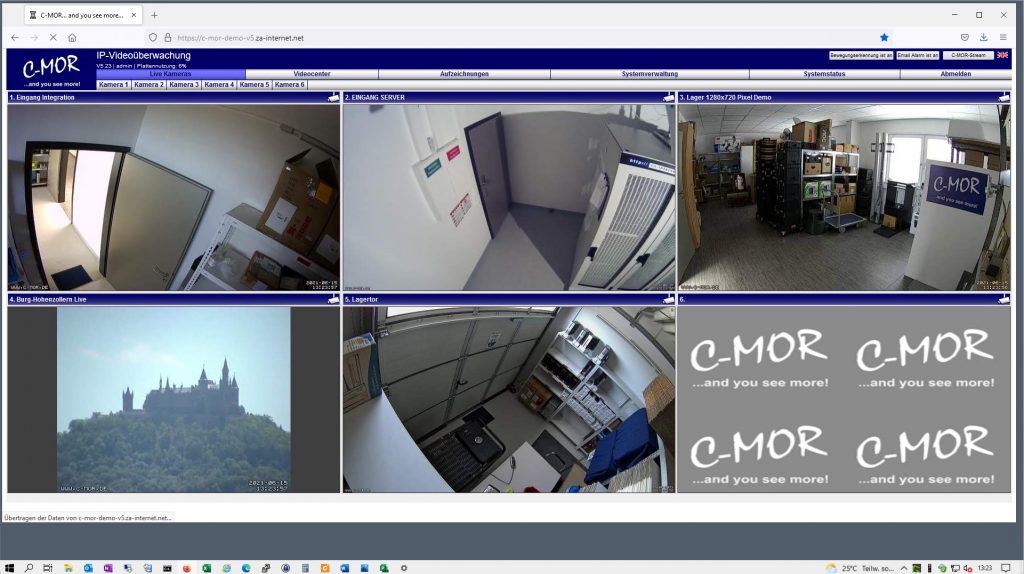Close the C-MOR browser tab
Screen dimensions: 1024x574
point(134,15)
